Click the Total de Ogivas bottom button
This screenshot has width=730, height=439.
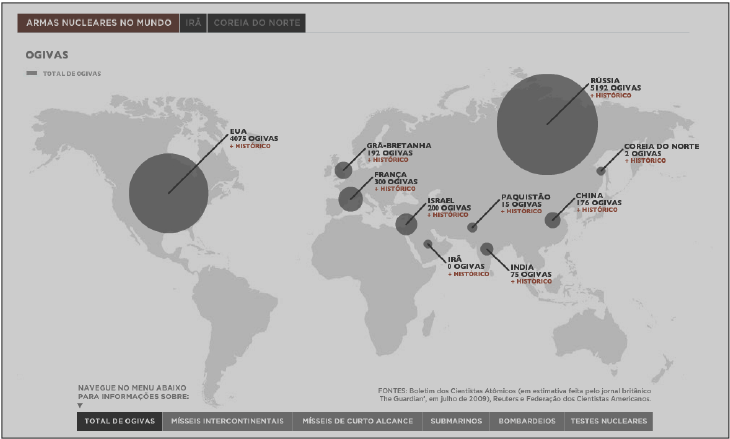pyautogui.click(x=119, y=422)
